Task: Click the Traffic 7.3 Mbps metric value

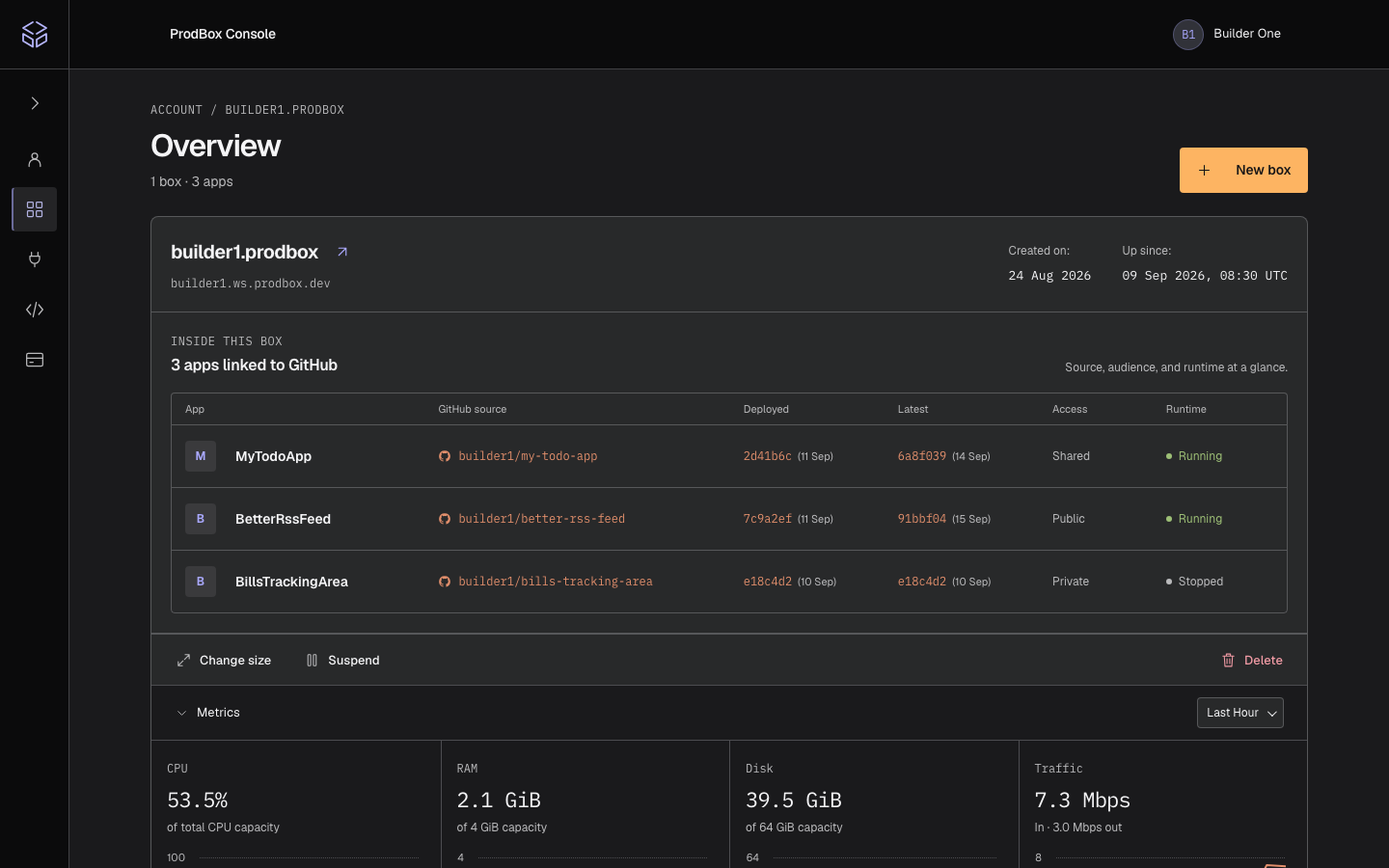Action: 1082,800
